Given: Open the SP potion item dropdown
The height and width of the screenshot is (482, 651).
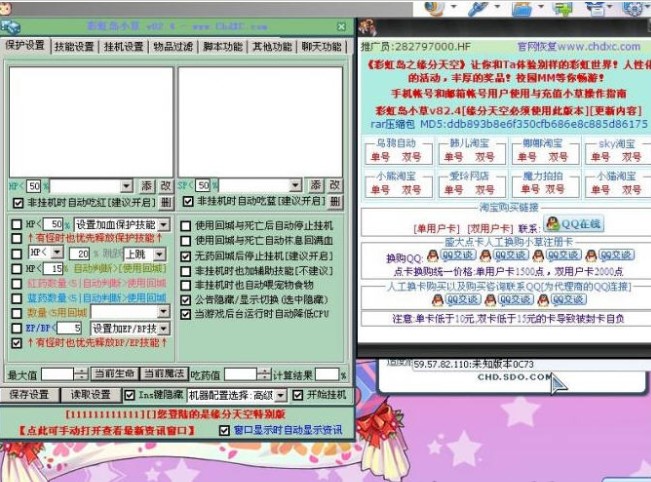Looking at the screenshot, I should 295,185.
